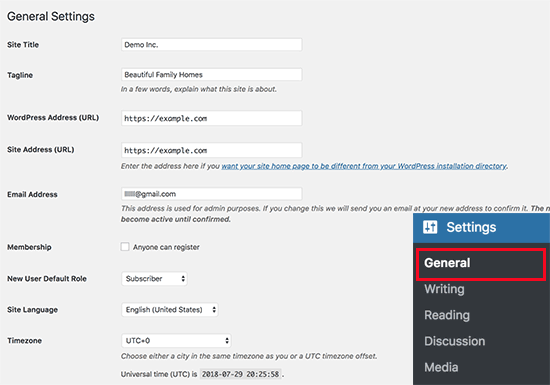
Task: Click the Site Title input field
Action: click(212, 45)
